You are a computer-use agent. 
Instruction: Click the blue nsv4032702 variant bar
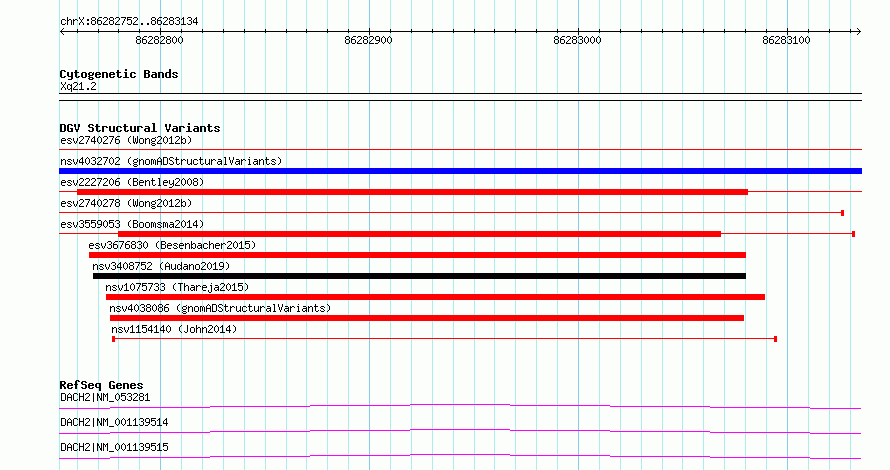pyautogui.click(x=460, y=171)
